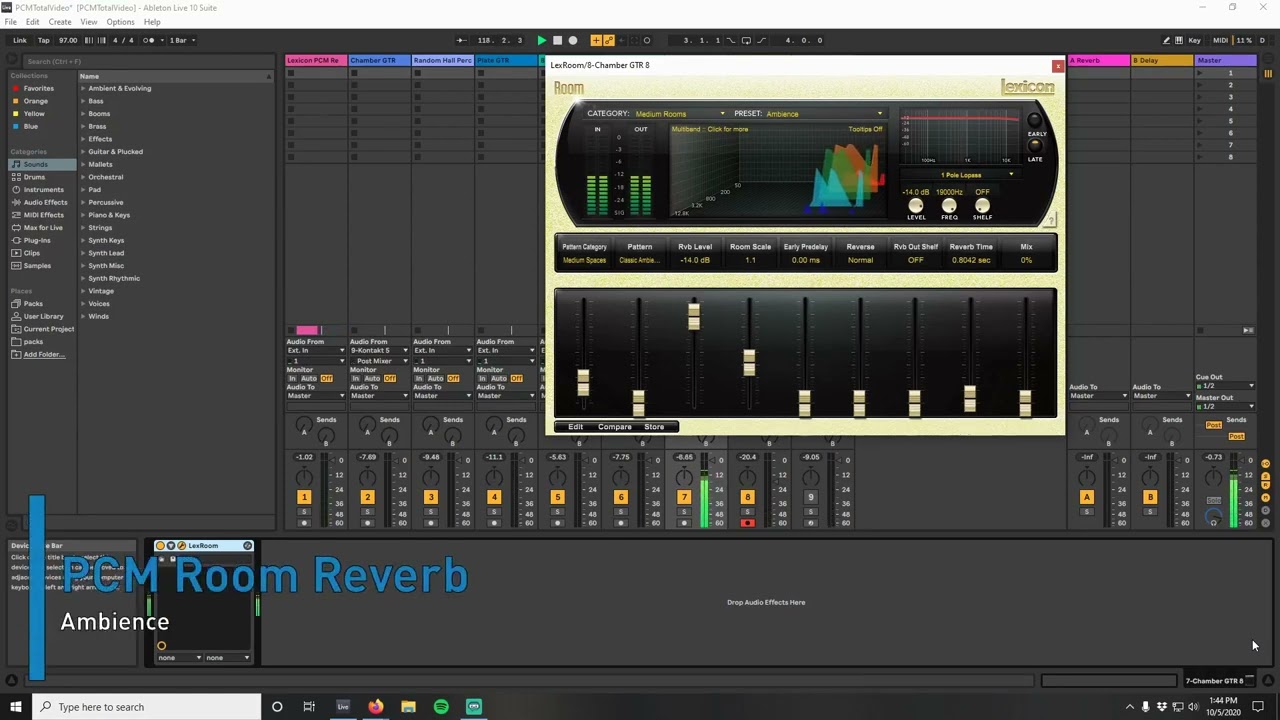This screenshot has height=720, width=1280.
Task: Toggle the Loop switch
Action: [746, 40]
